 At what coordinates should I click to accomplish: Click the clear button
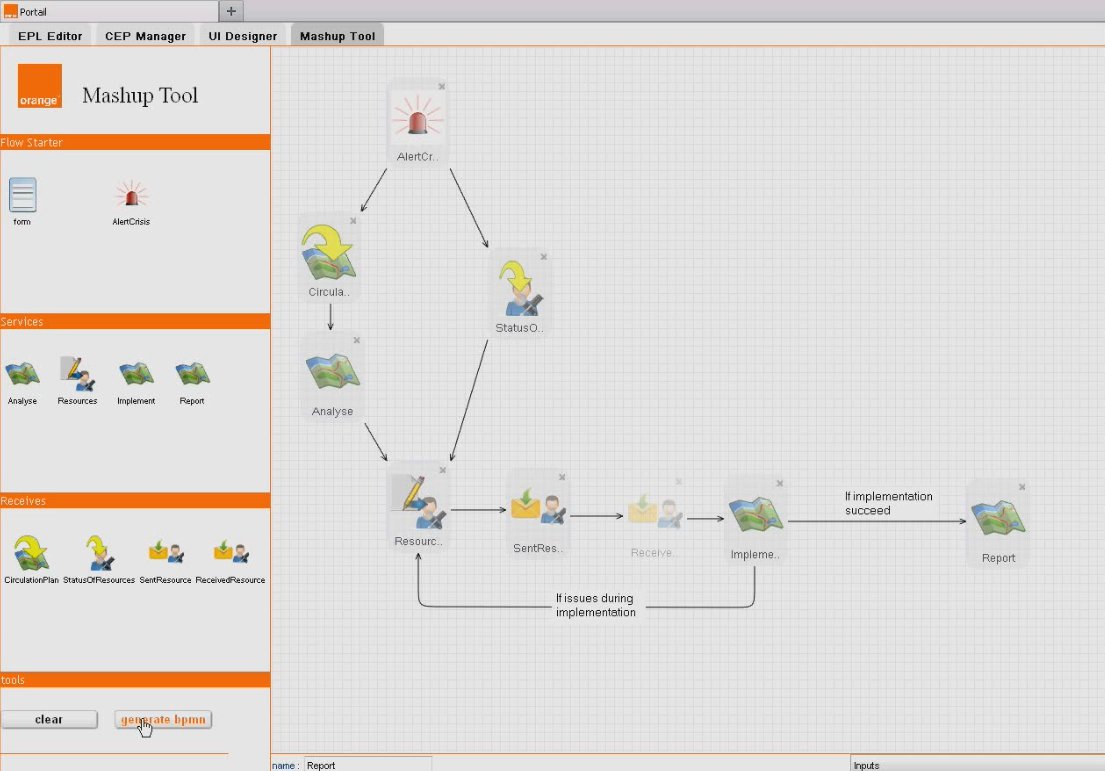tap(49, 720)
